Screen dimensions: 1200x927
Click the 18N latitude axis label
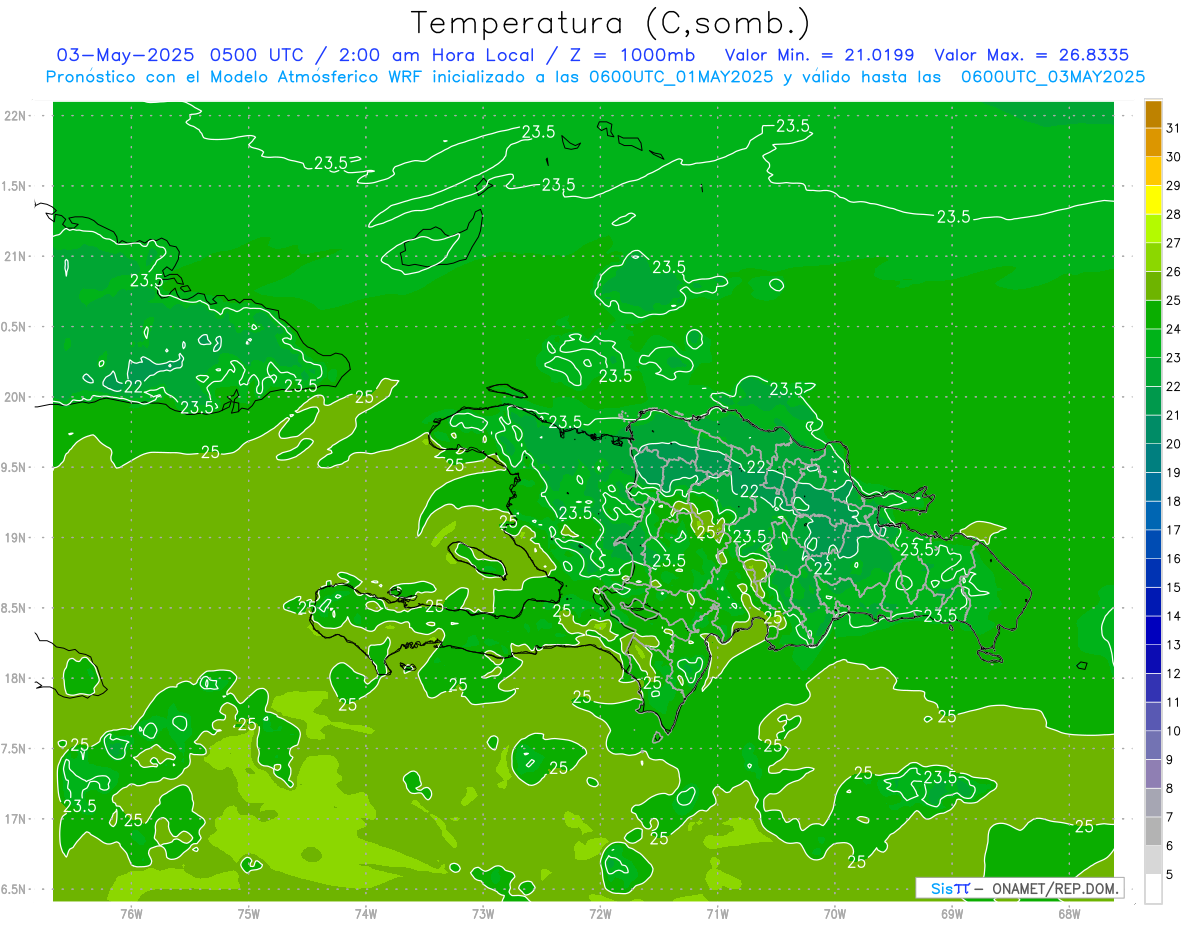click(17, 678)
